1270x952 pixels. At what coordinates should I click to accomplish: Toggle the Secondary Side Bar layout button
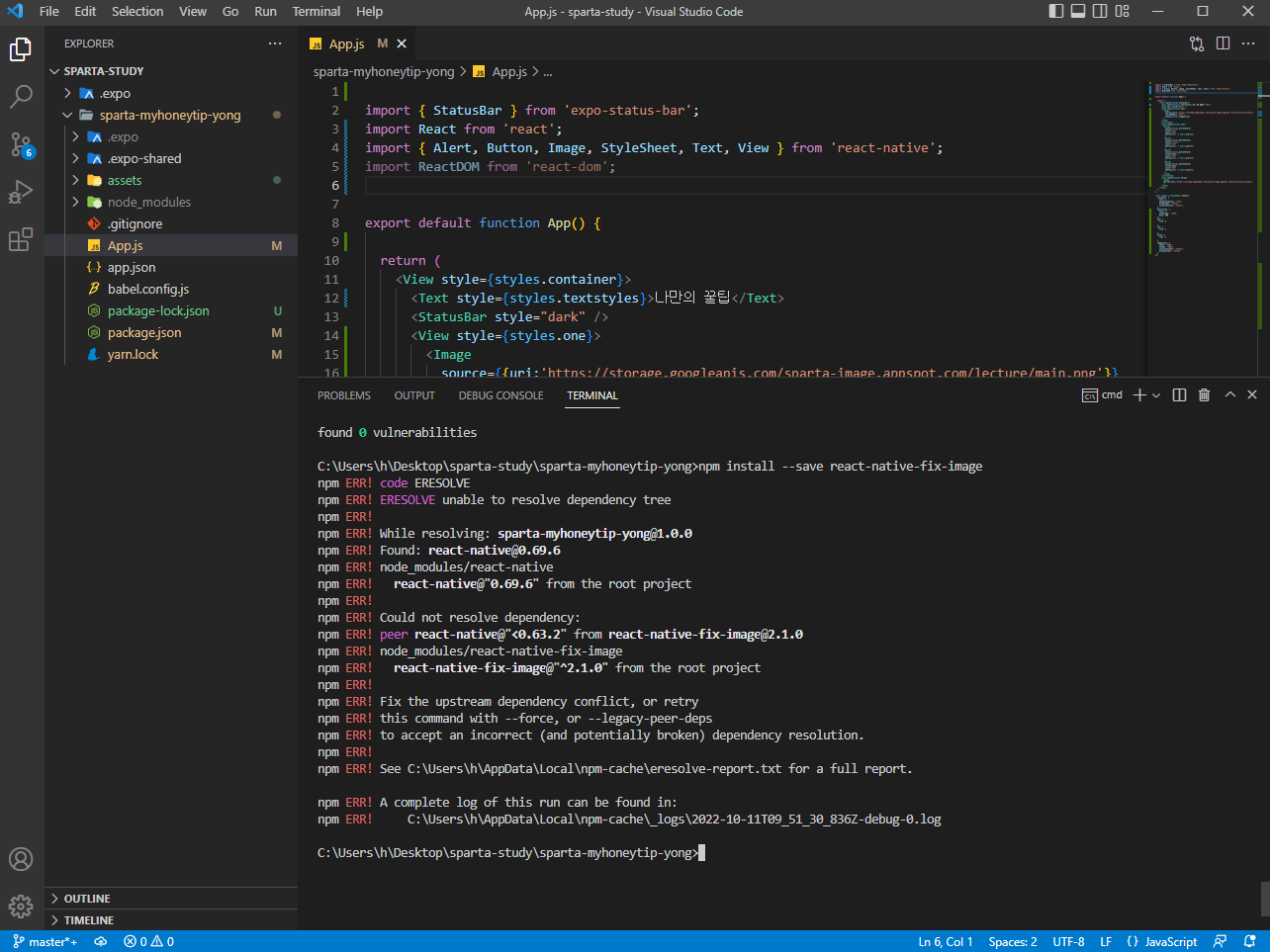coord(1100,11)
